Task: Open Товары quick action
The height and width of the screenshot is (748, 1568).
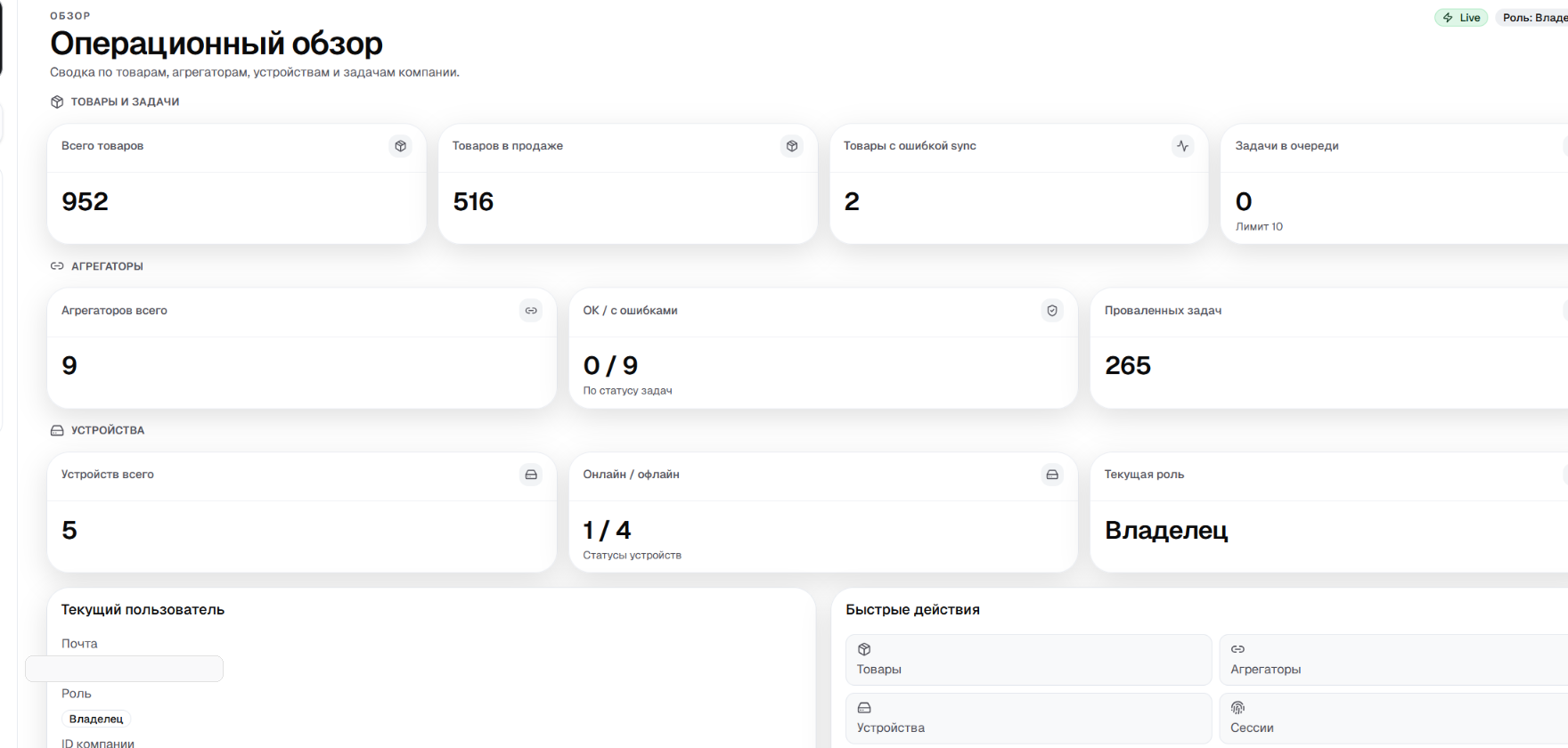Action: point(1028,660)
